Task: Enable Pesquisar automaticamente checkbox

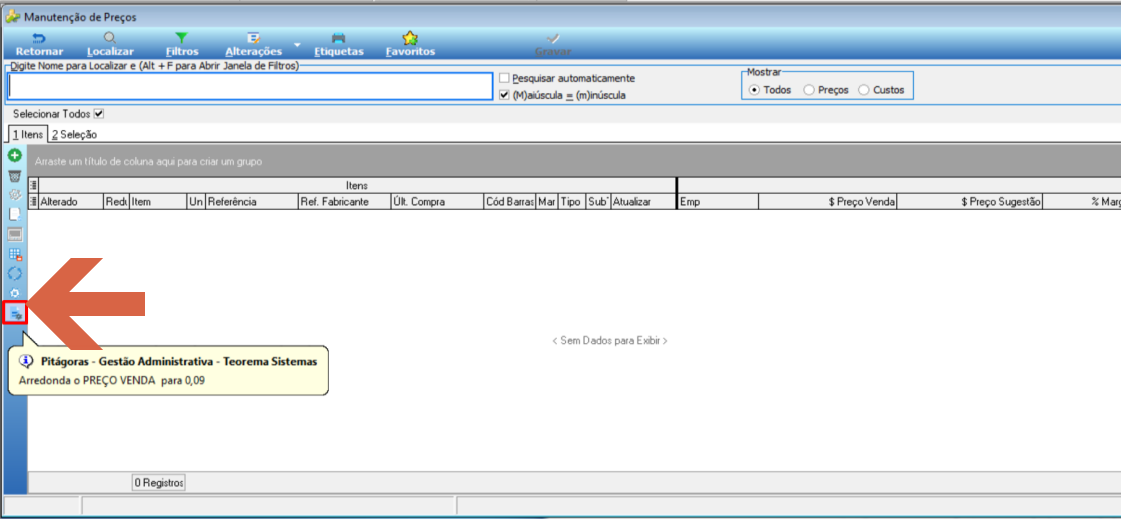Action: tap(505, 78)
